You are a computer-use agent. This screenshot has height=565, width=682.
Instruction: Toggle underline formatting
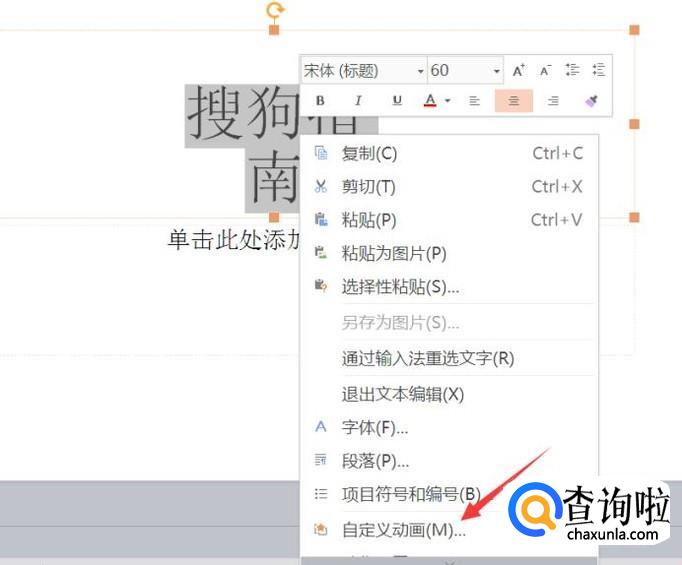[x=397, y=100]
